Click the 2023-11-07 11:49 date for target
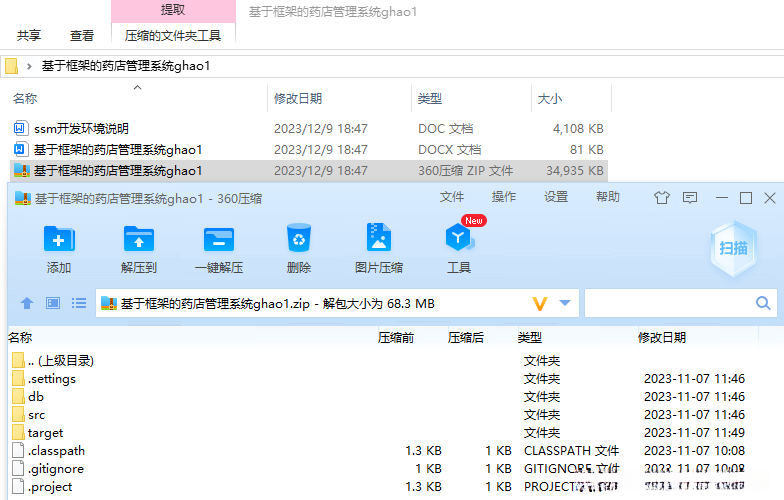This screenshot has height=500, width=784. pyautogui.click(x=694, y=432)
